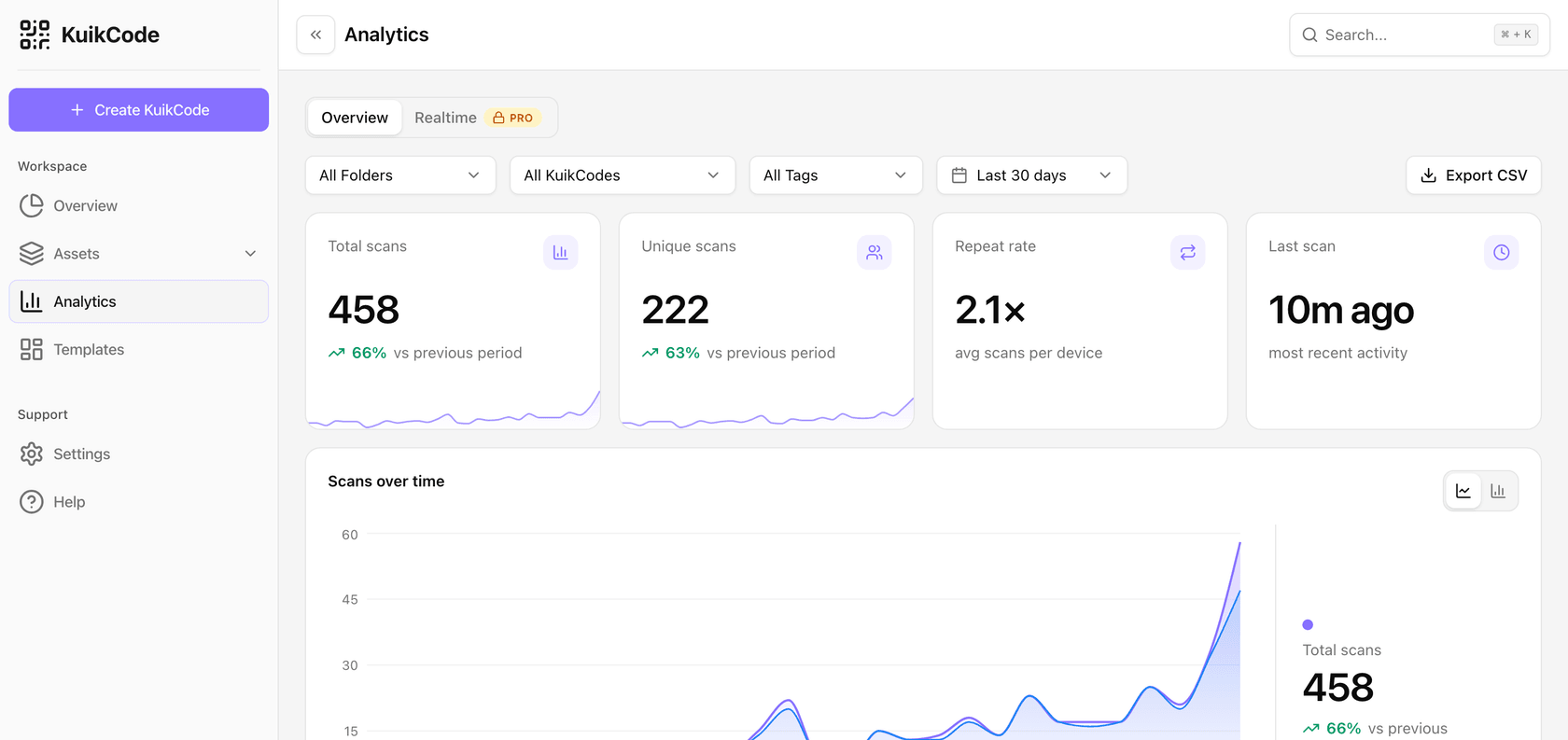Switch chart to bar view
This screenshot has width=1568, height=740.
tap(1498, 491)
